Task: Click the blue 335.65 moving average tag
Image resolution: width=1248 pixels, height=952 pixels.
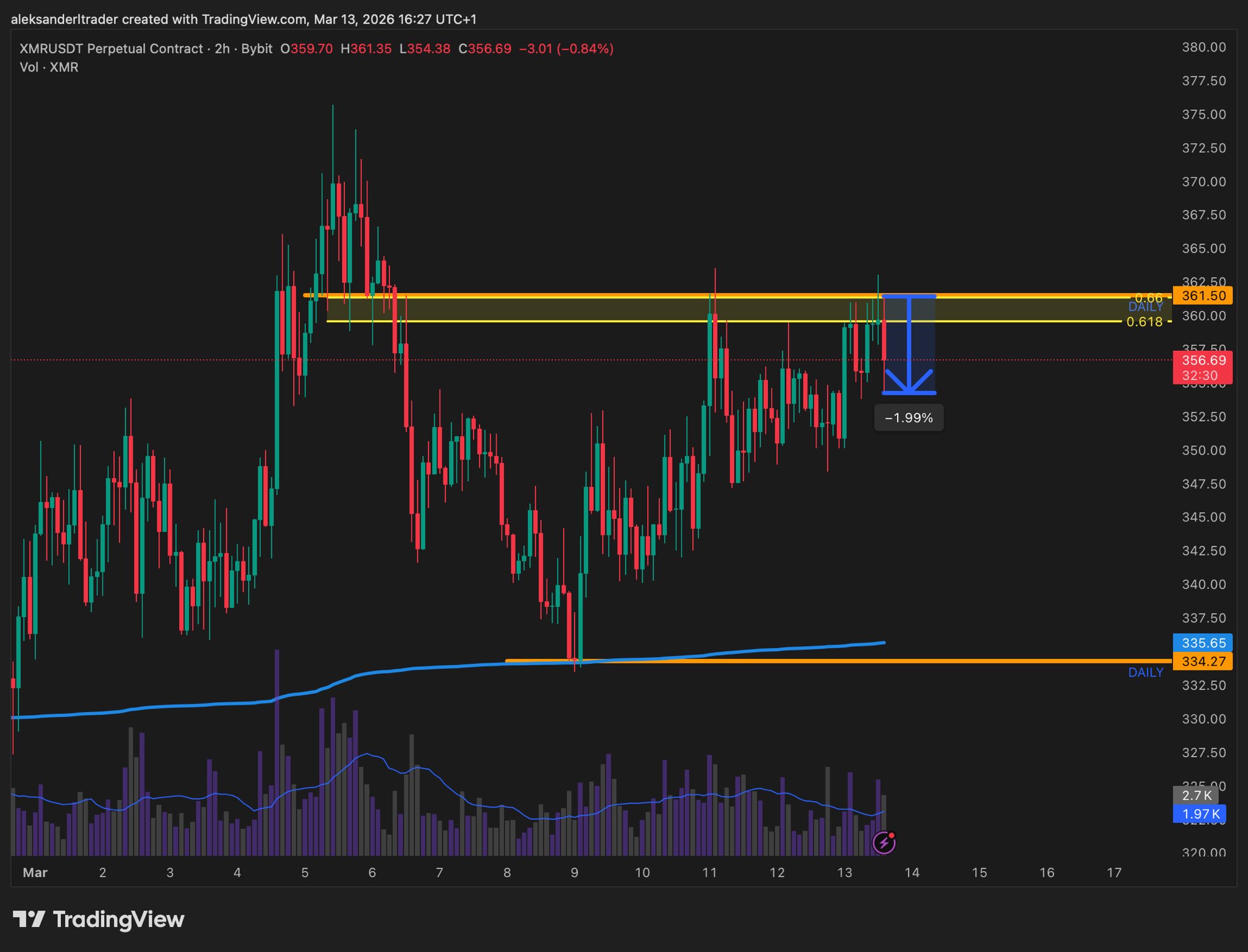Action: click(x=1202, y=643)
